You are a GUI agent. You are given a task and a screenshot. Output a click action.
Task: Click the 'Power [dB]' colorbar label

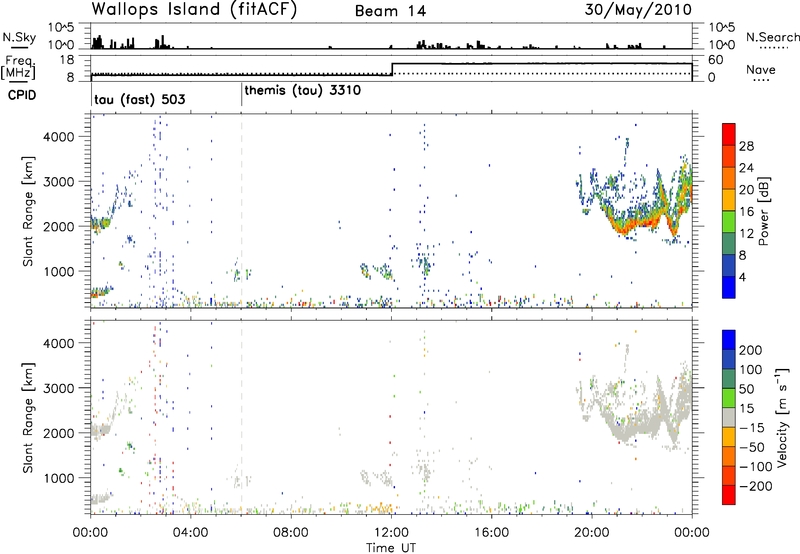[x=764, y=211]
